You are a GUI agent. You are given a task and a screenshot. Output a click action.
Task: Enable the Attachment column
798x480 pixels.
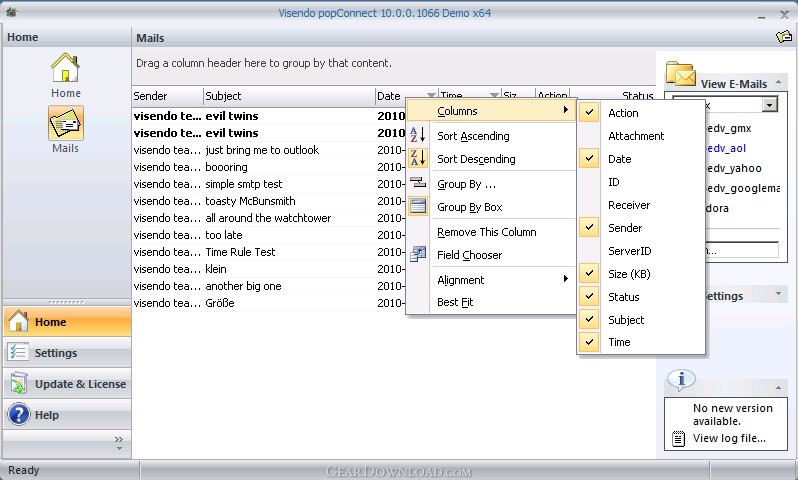point(640,136)
